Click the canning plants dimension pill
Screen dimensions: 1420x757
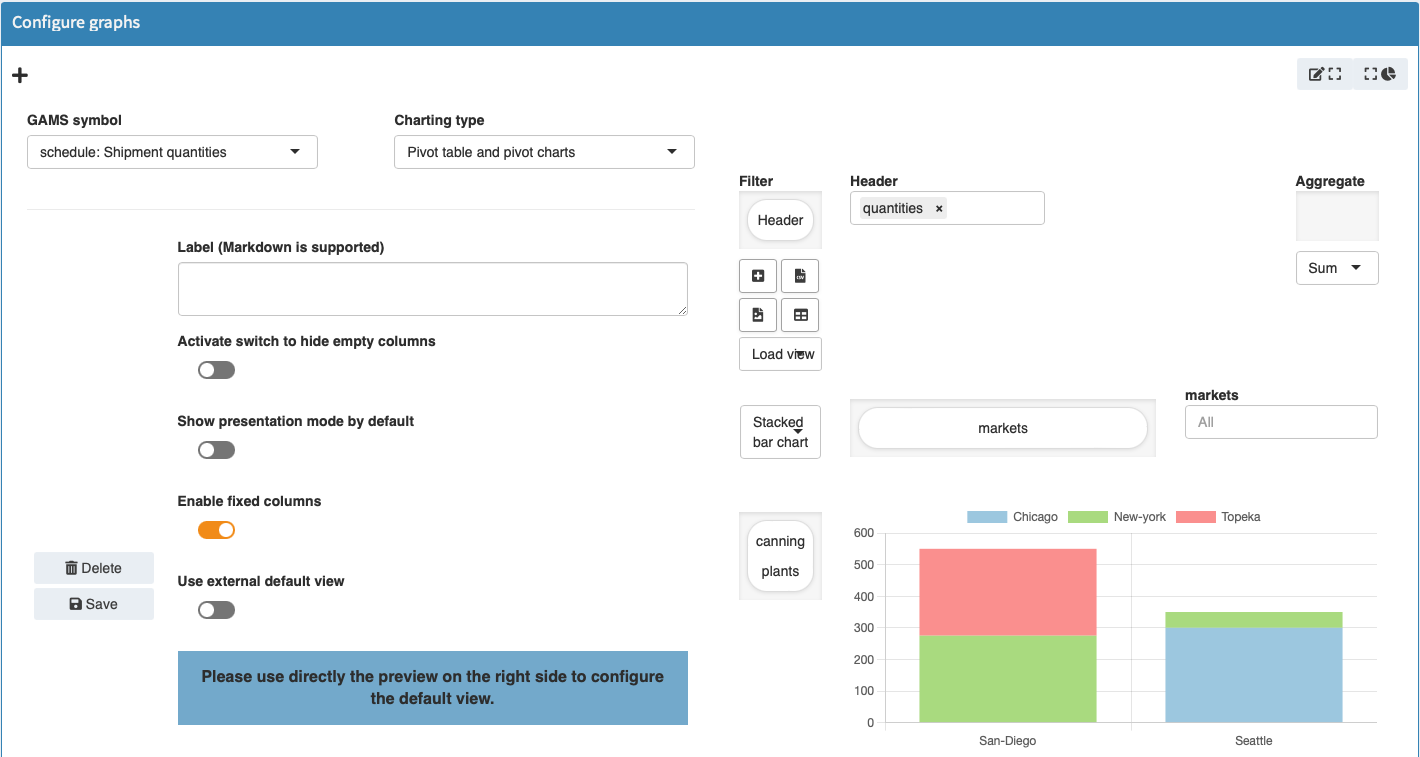click(x=780, y=556)
